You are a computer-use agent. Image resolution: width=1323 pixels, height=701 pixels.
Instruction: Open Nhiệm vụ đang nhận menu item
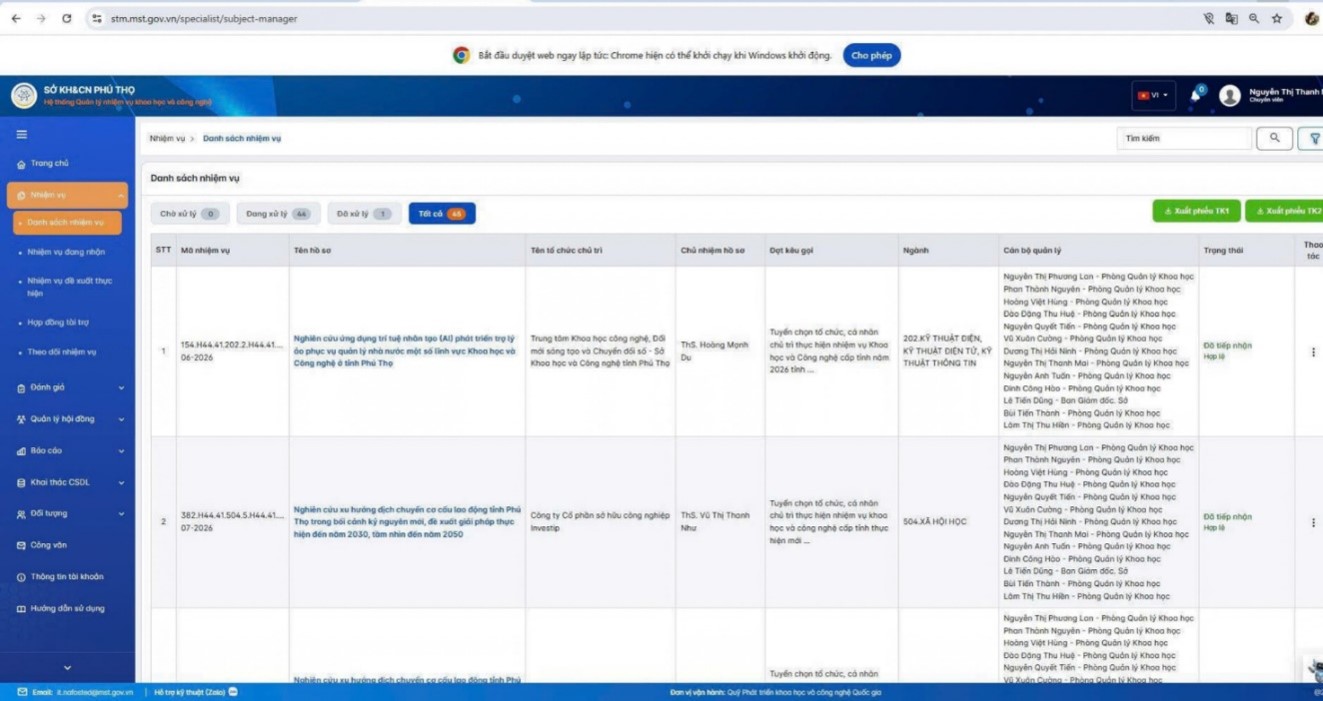(66, 252)
